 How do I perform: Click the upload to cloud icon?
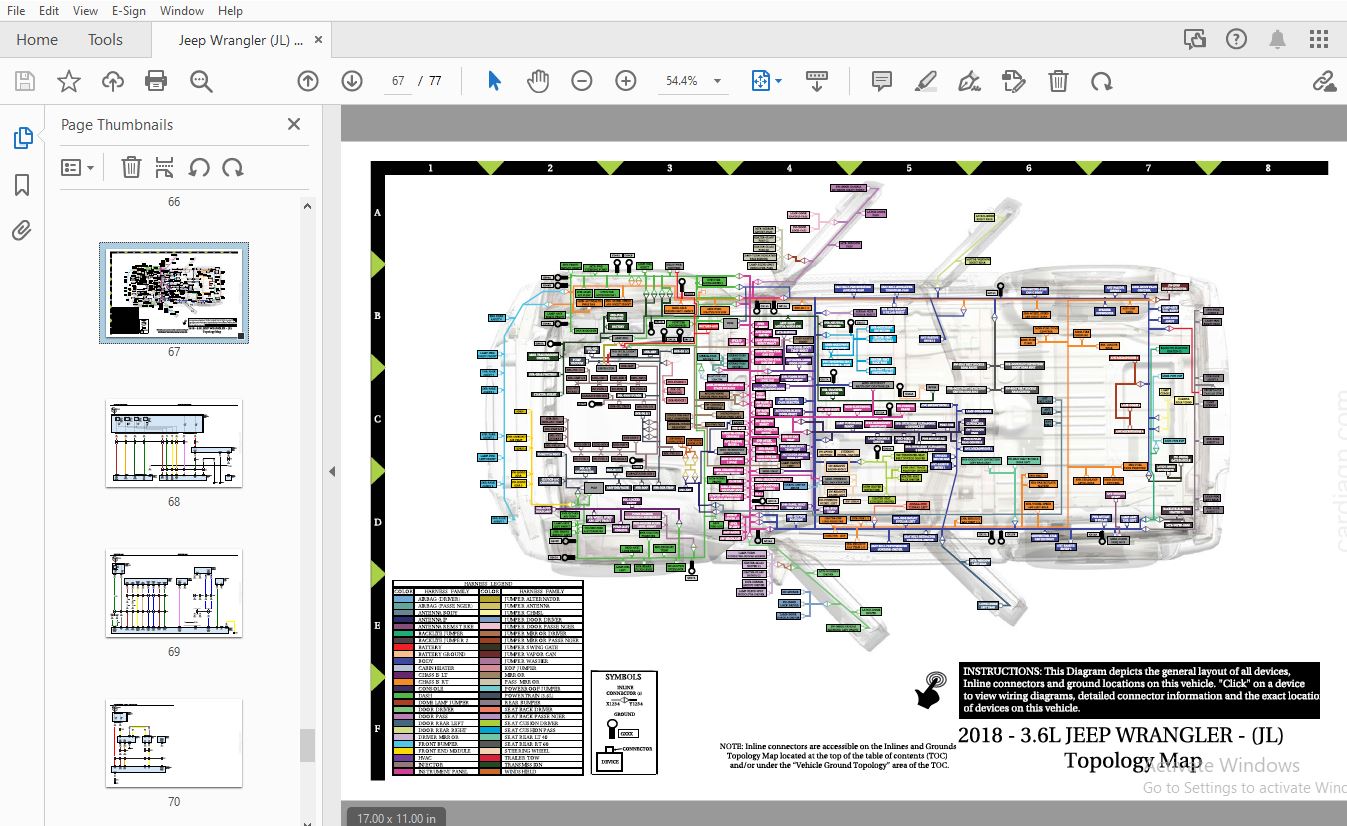click(113, 81)
